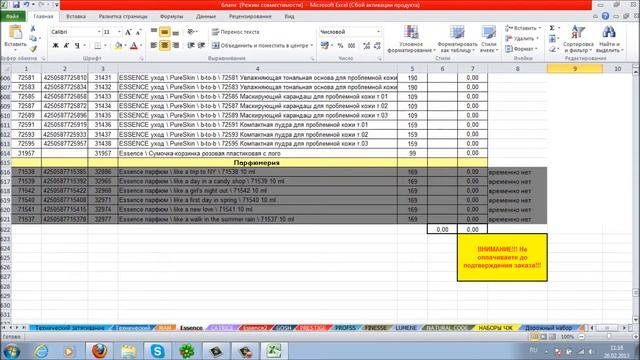Click the decrease indent icon
Viewport: 640px width, 360px height.
[x=191, y=45]
